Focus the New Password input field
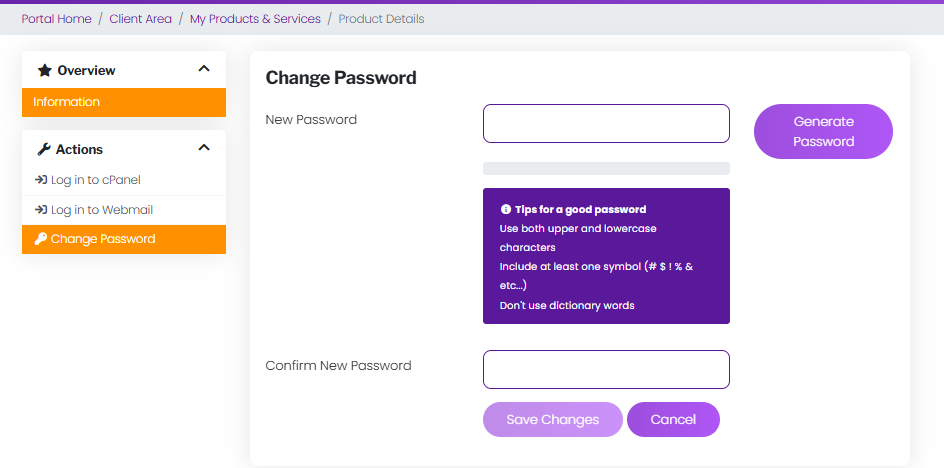 coord(606,124)
